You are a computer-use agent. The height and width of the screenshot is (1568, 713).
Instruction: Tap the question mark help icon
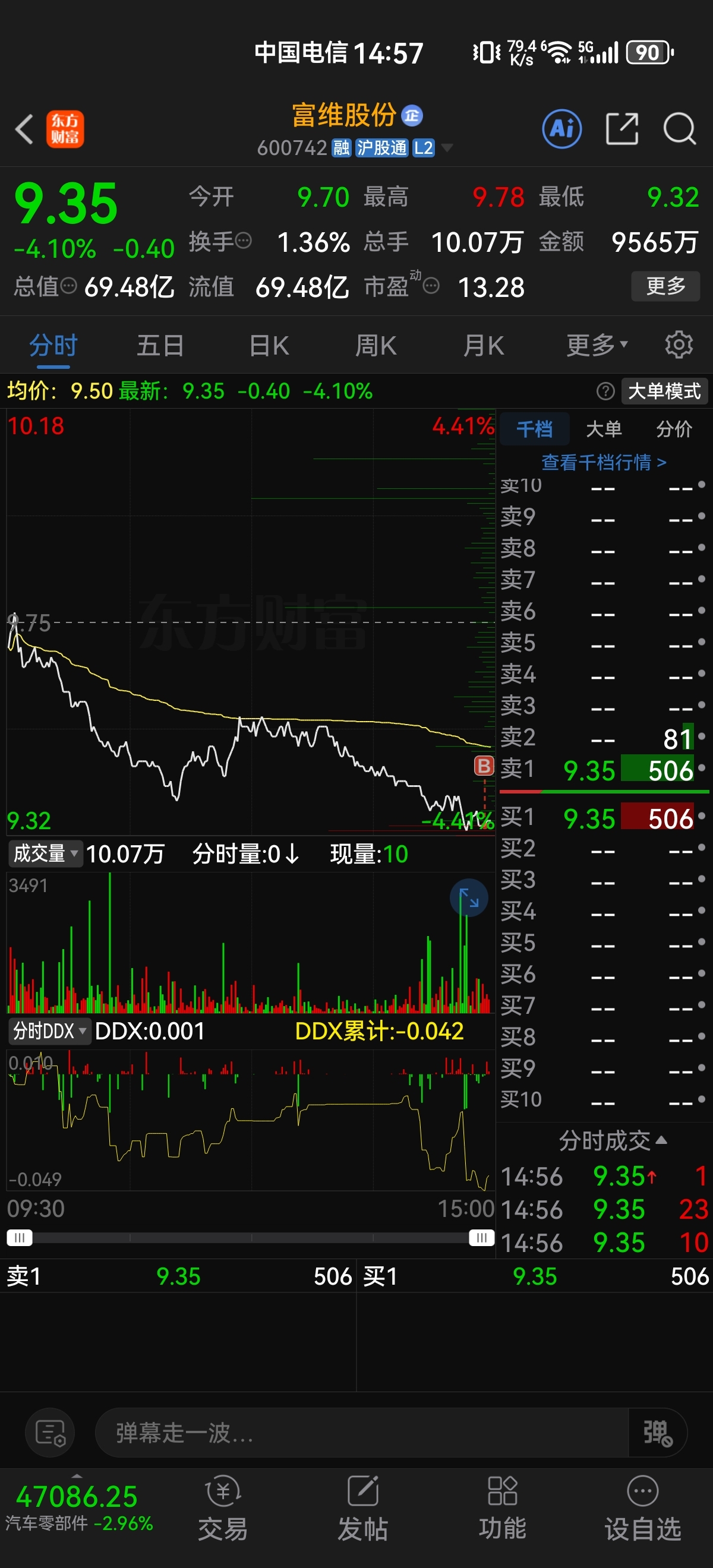[x=605, y=391]
